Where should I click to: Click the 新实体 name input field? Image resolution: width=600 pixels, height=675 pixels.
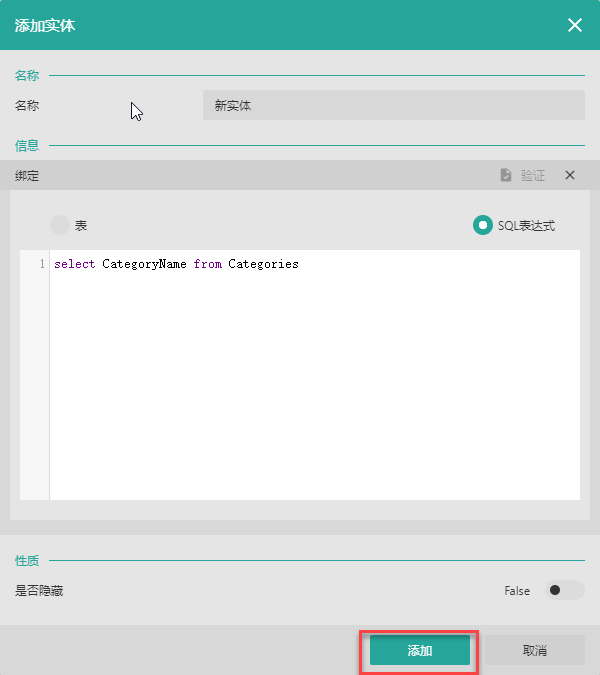393,105
